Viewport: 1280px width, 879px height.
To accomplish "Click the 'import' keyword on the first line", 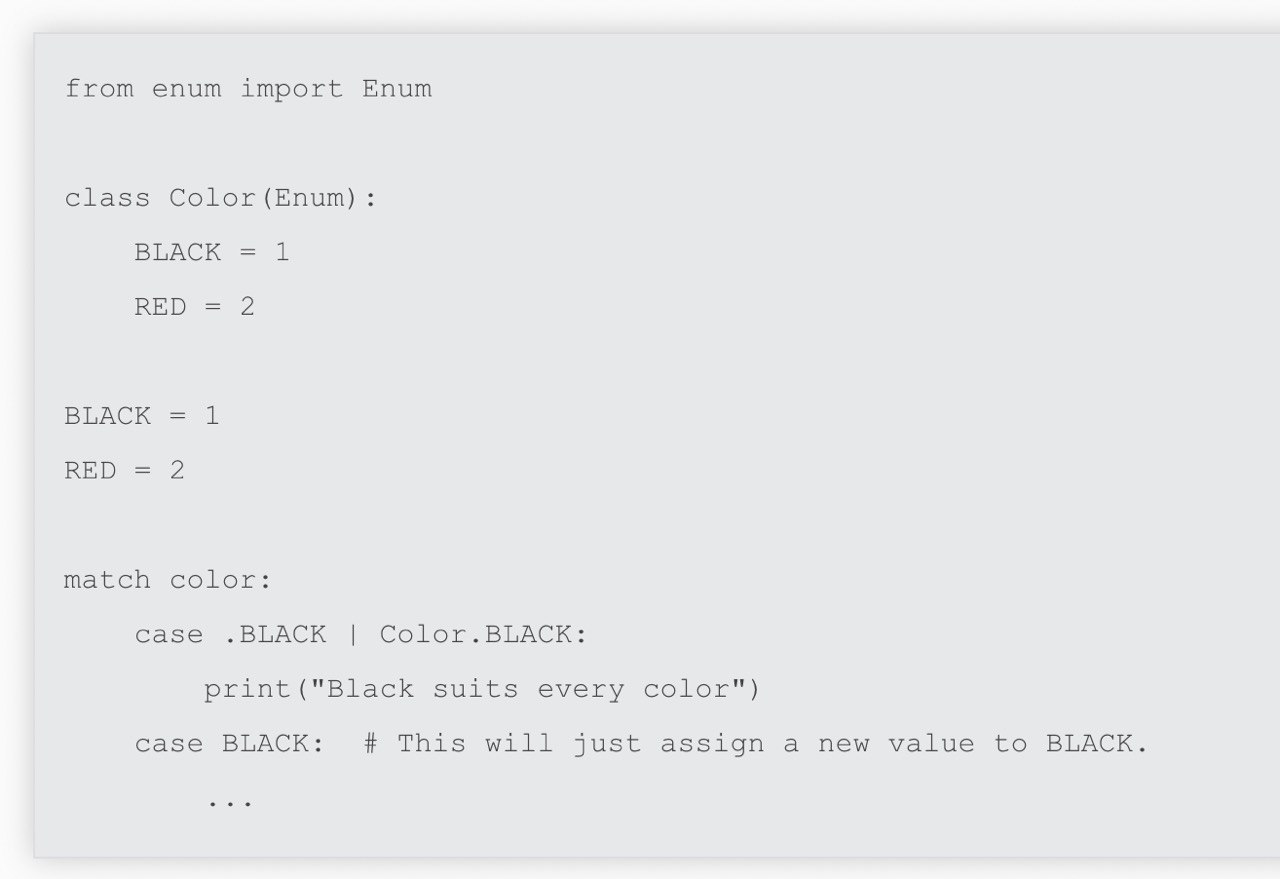I will (x=292, y=89).
